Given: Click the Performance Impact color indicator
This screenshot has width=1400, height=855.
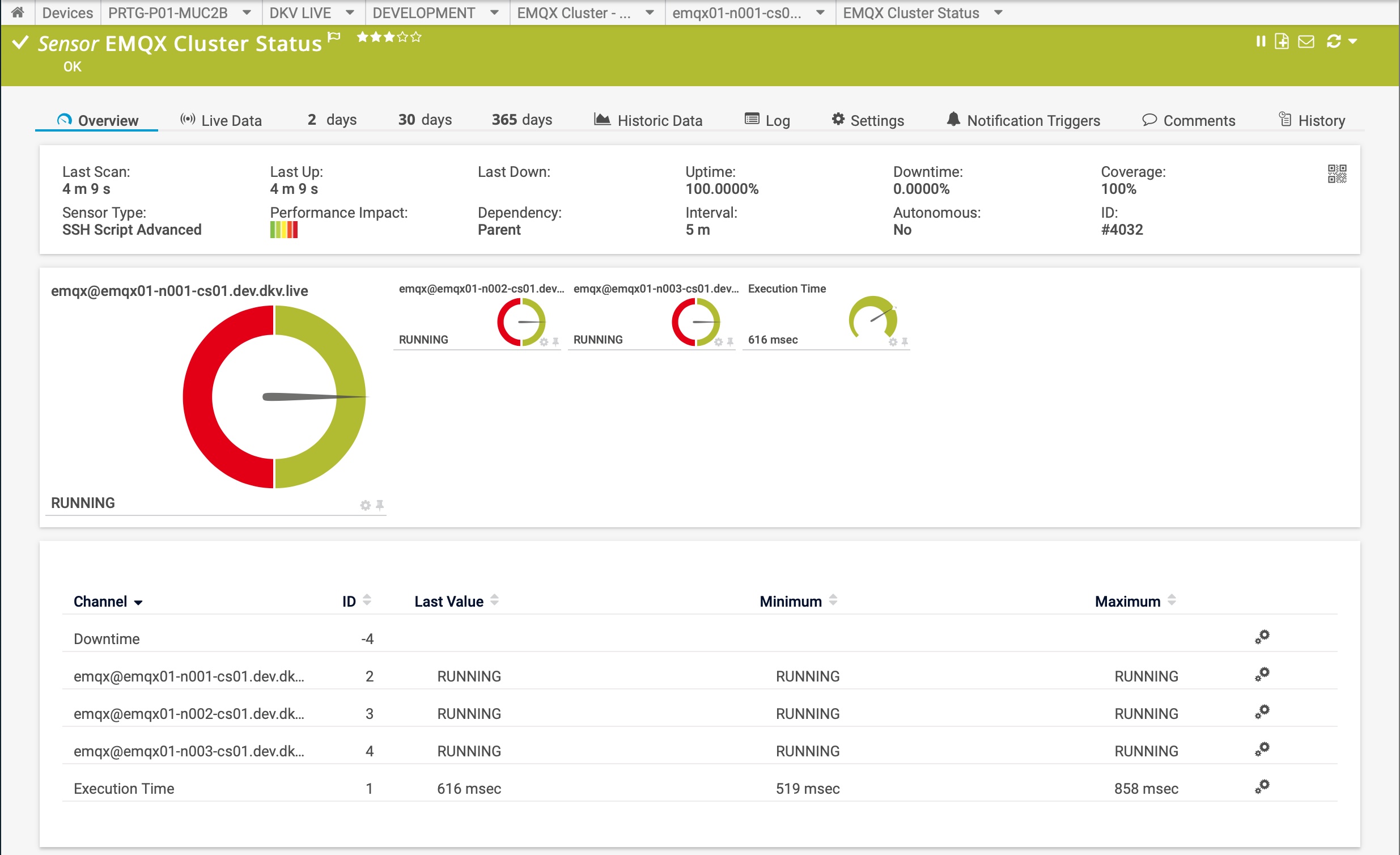Looking at the screenshot, I should (x=283, y=230).
